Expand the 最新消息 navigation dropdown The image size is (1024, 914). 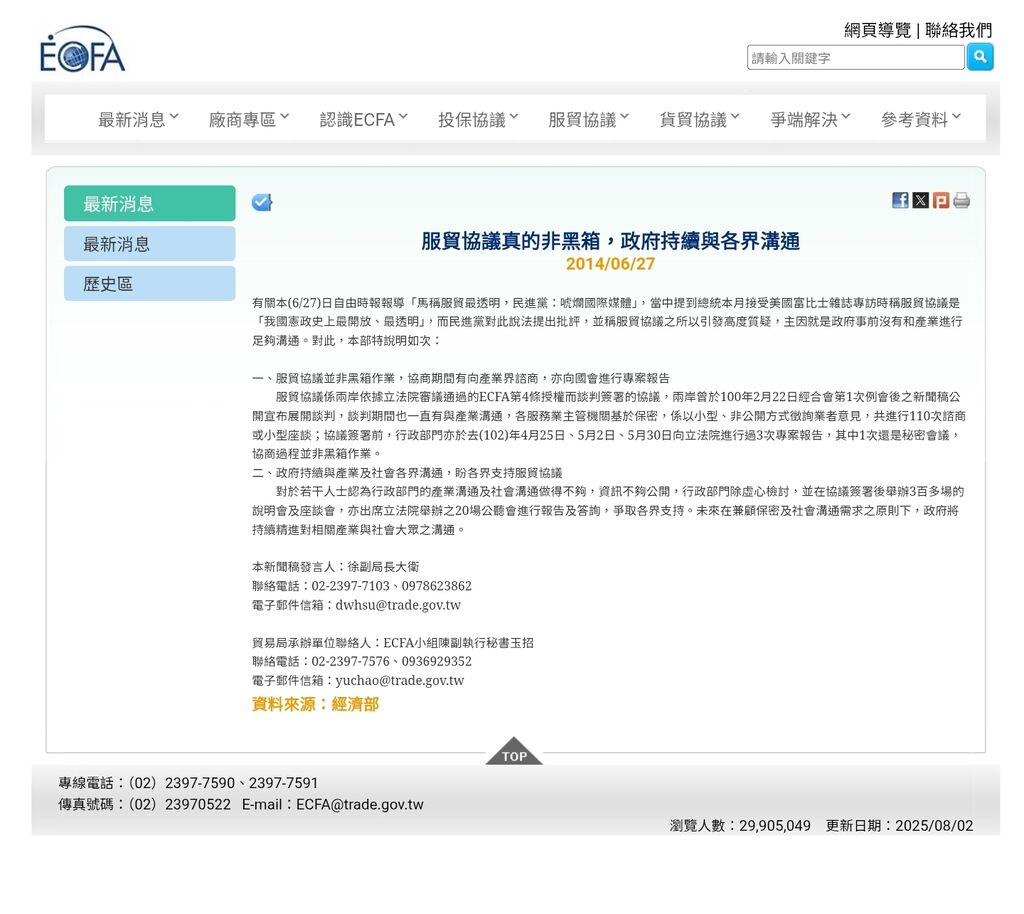pyautogui.click(x=138, y=119)
